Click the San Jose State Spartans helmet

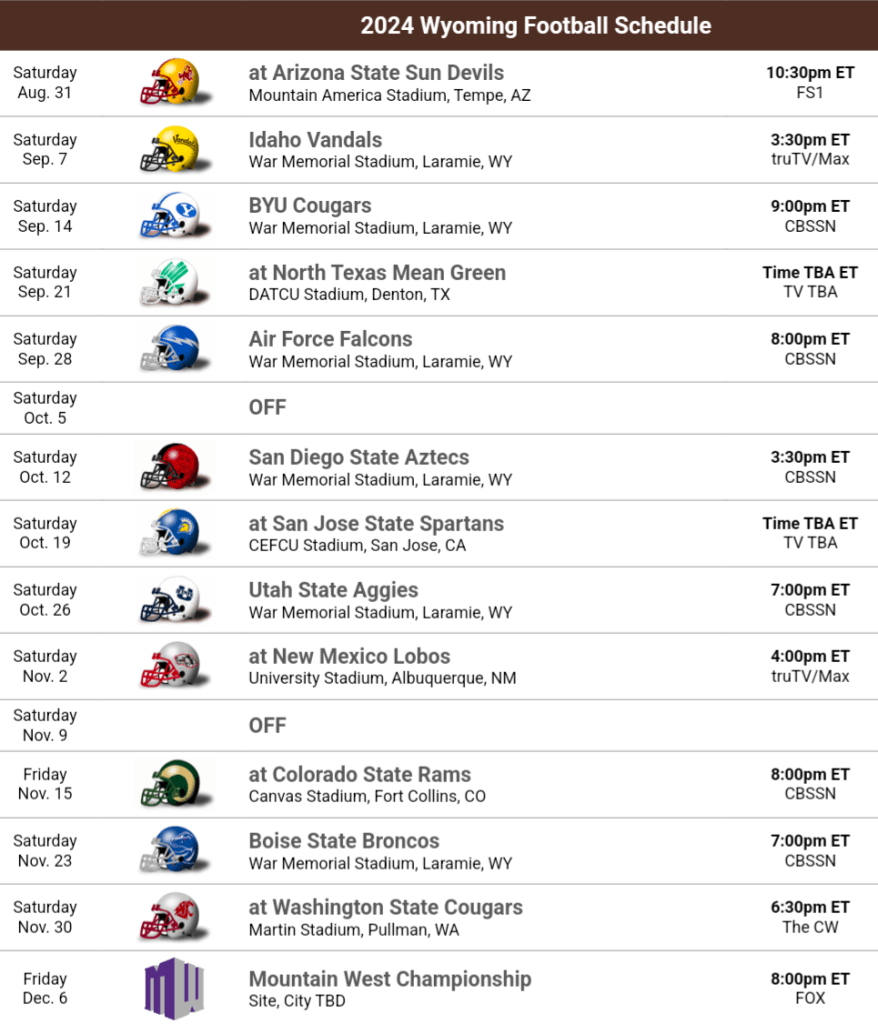pyautogui.click(x=170, y=533)
